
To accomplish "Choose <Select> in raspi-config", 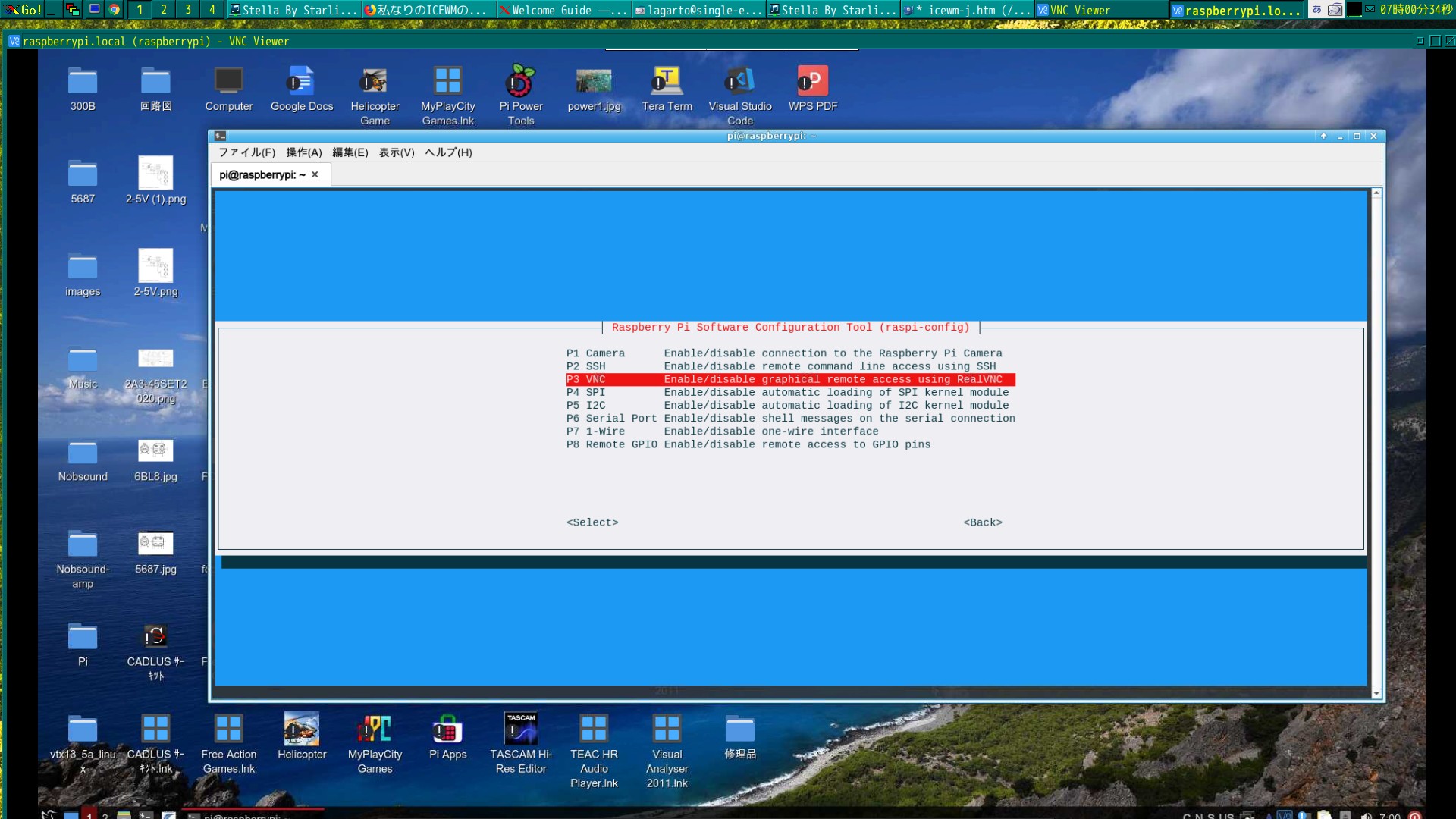I will 592,522.
